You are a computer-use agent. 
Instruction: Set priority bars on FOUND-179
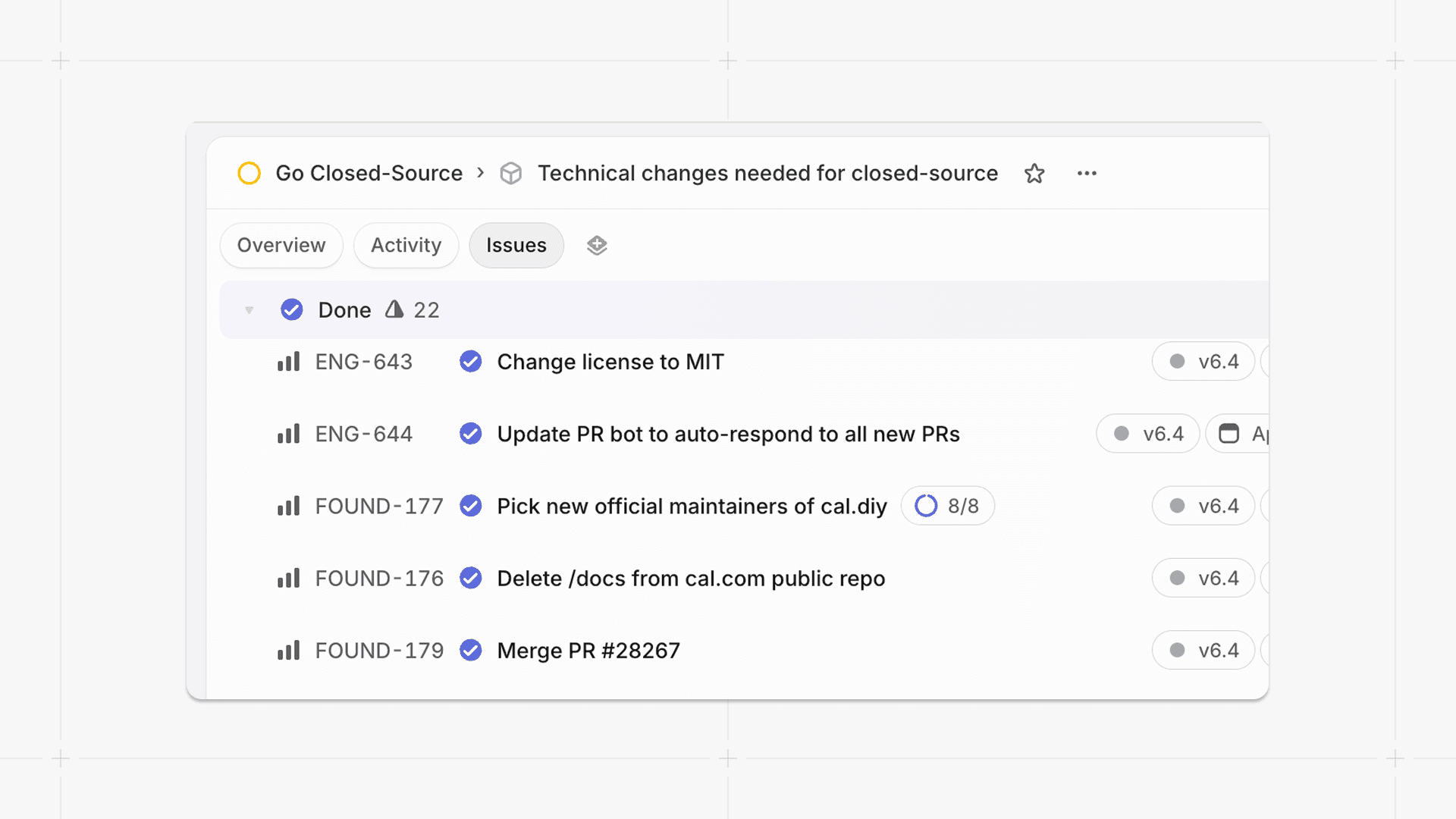[x=288, y=651]
